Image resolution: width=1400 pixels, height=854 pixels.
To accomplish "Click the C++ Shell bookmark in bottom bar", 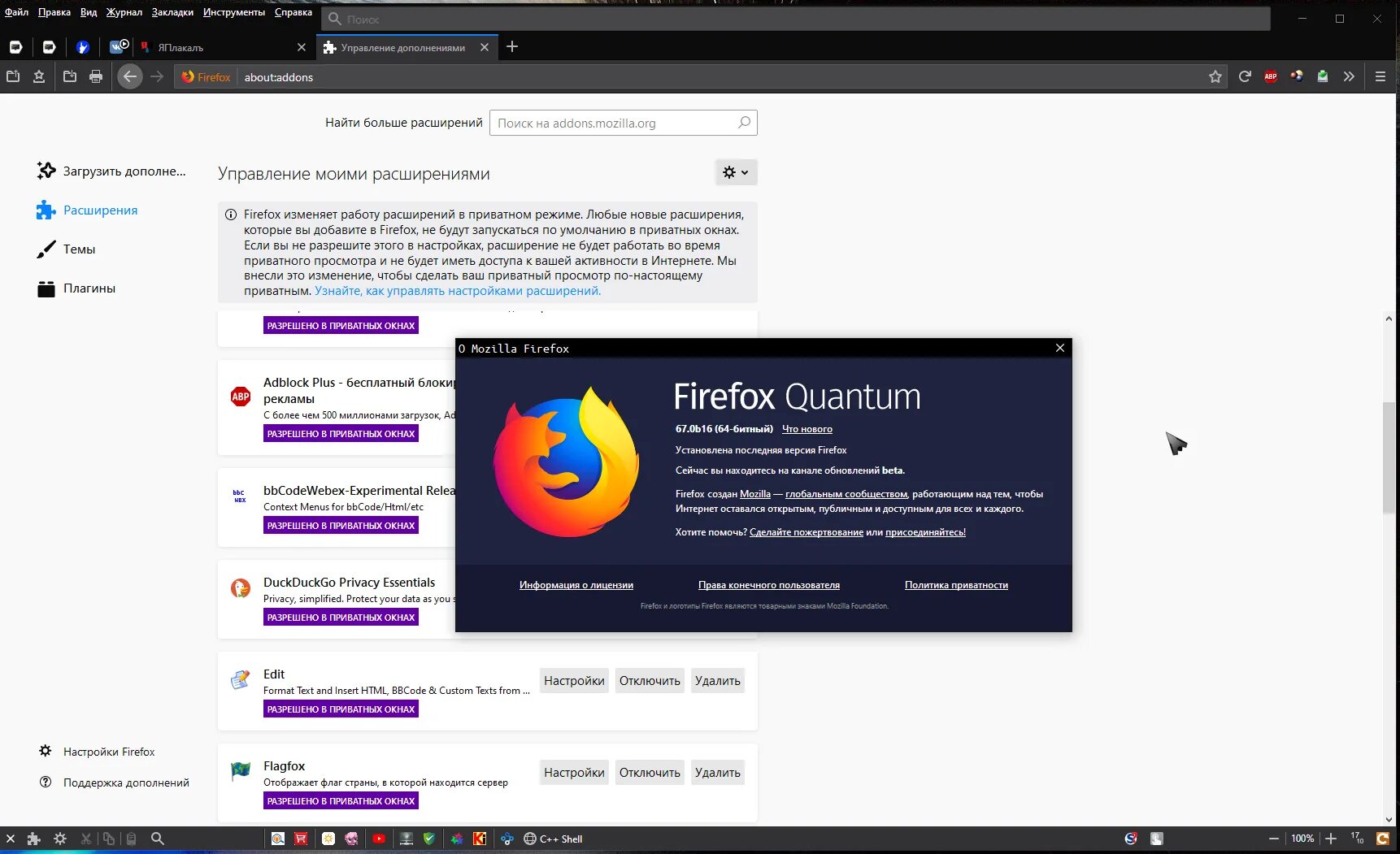I will 553,839.
